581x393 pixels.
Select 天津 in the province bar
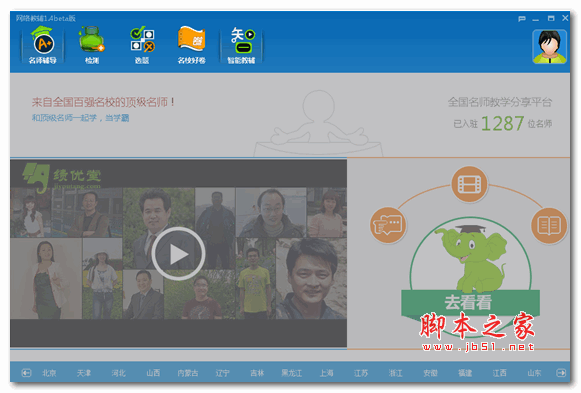click(84, 373)
